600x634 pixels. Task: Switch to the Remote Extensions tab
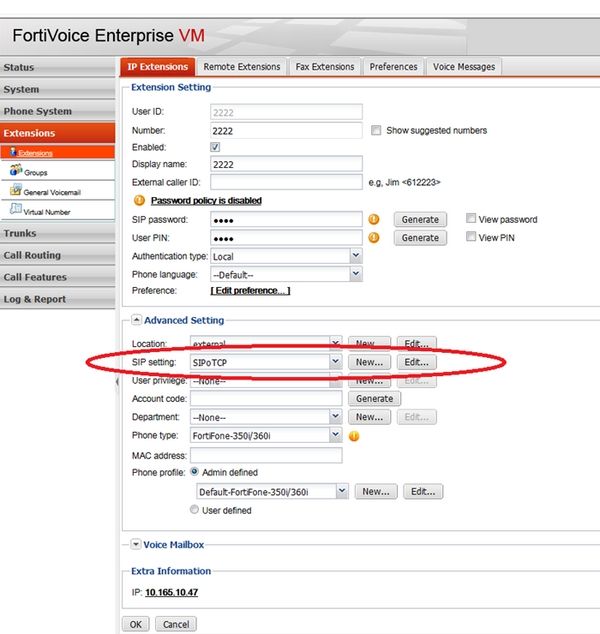pyautogui.click(x=242, y=67)
